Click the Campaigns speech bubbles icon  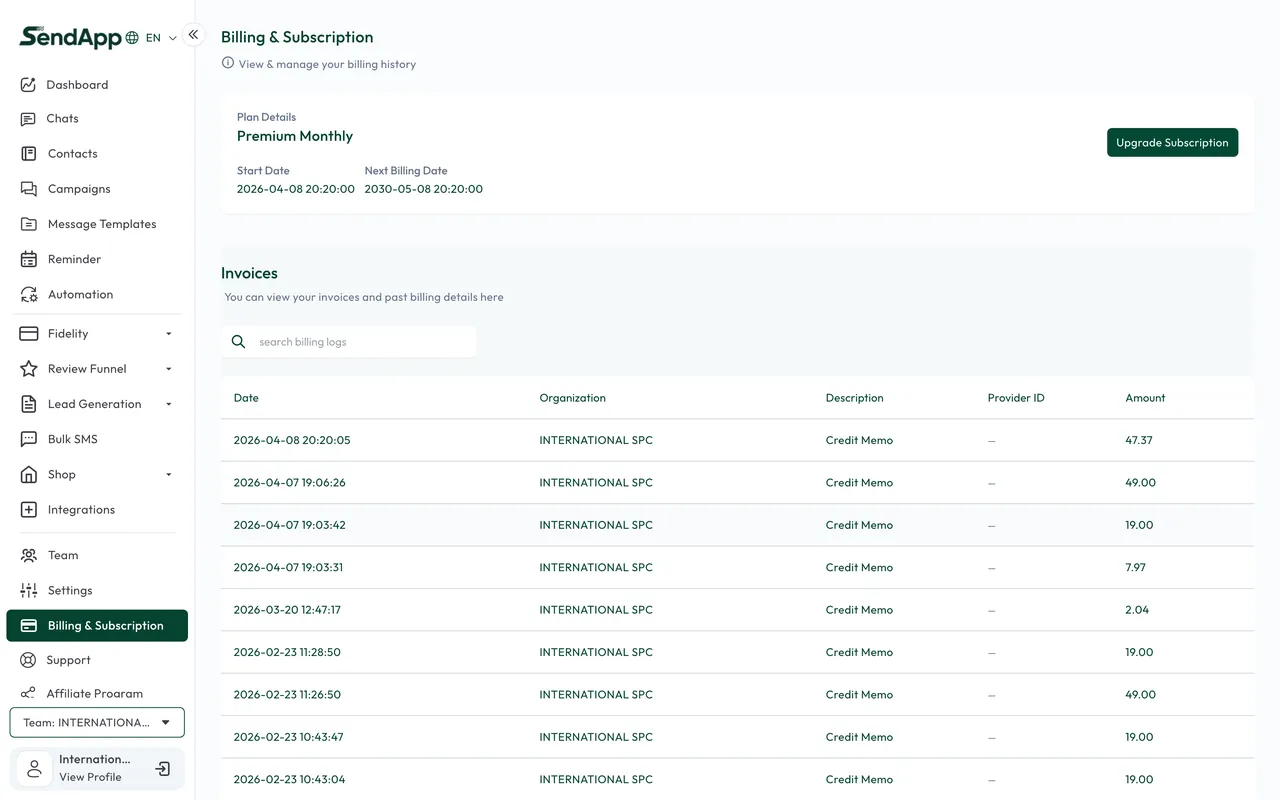(29, 189)
